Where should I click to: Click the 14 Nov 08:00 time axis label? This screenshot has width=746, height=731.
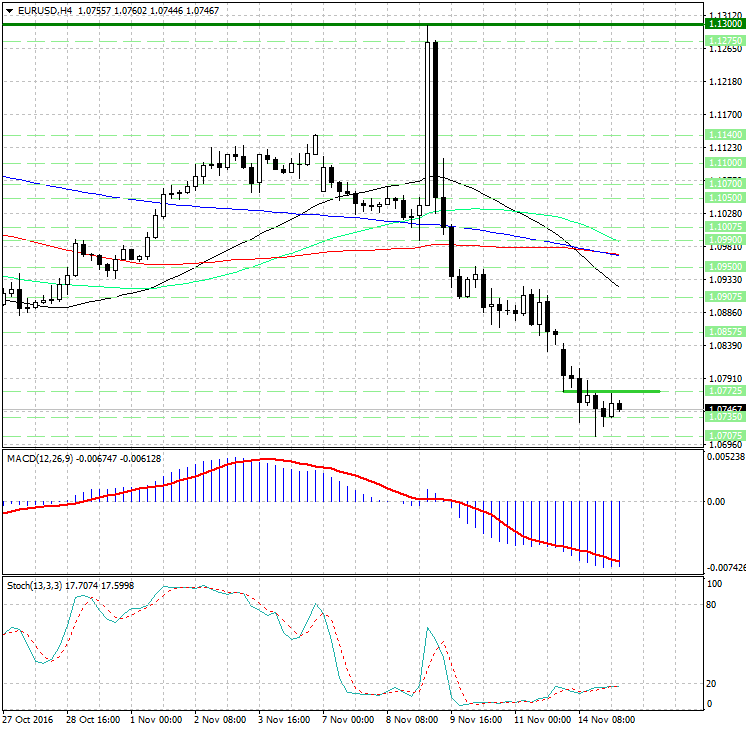click(607, 719)
